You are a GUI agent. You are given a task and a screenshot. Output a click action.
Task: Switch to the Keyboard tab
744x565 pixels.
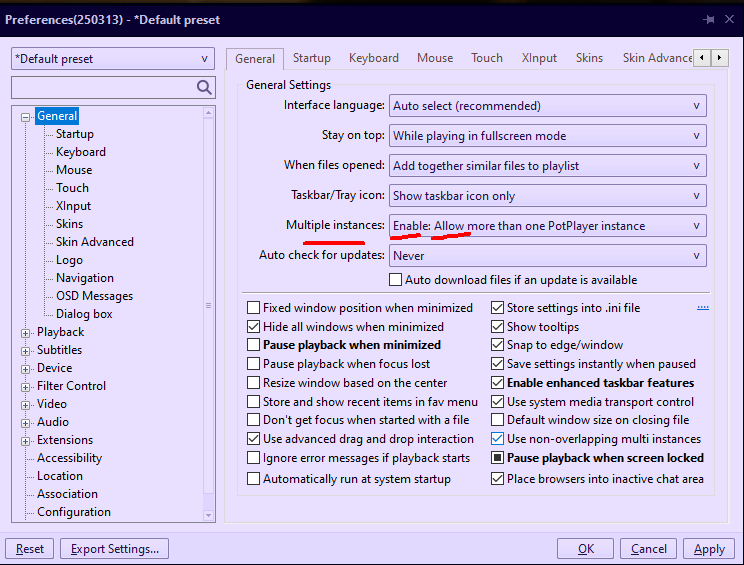point(374,58)
